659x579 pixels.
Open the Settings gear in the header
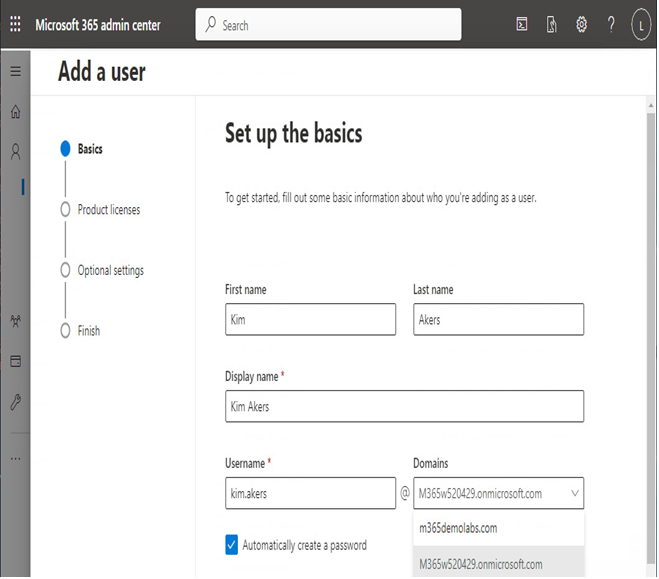click(x=583, y=24)
